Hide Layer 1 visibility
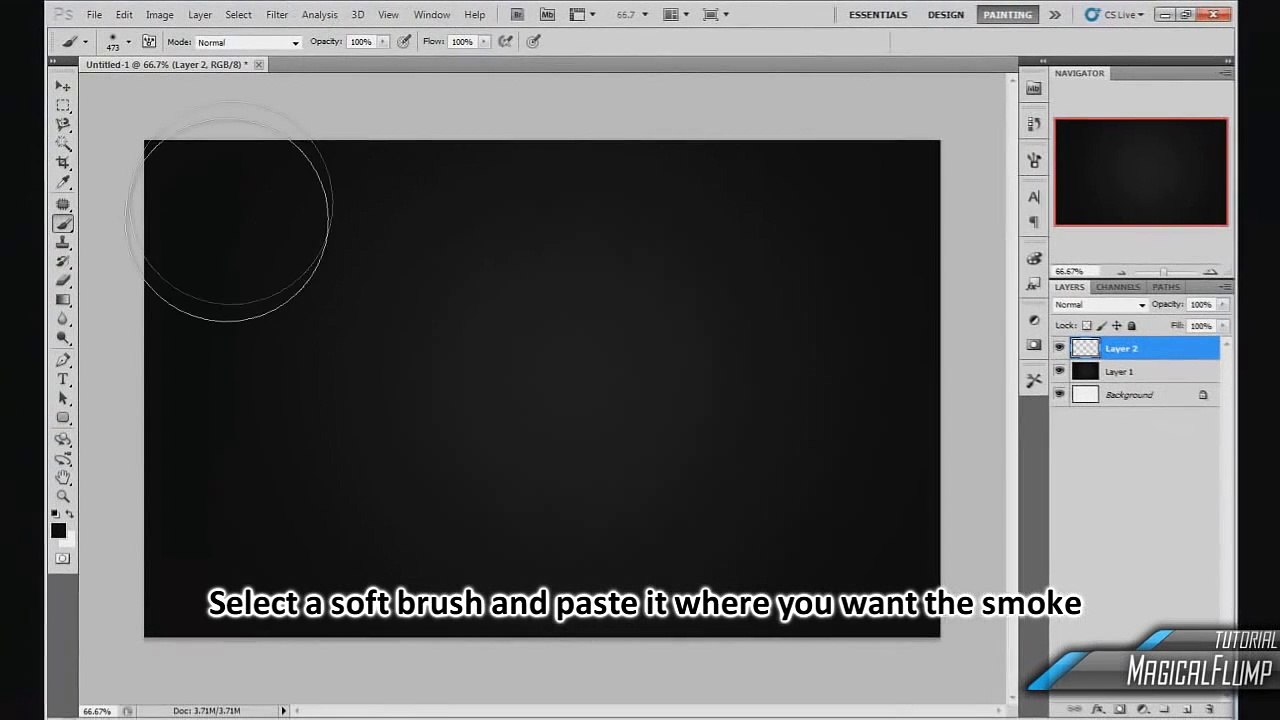 pos(1060,371)
